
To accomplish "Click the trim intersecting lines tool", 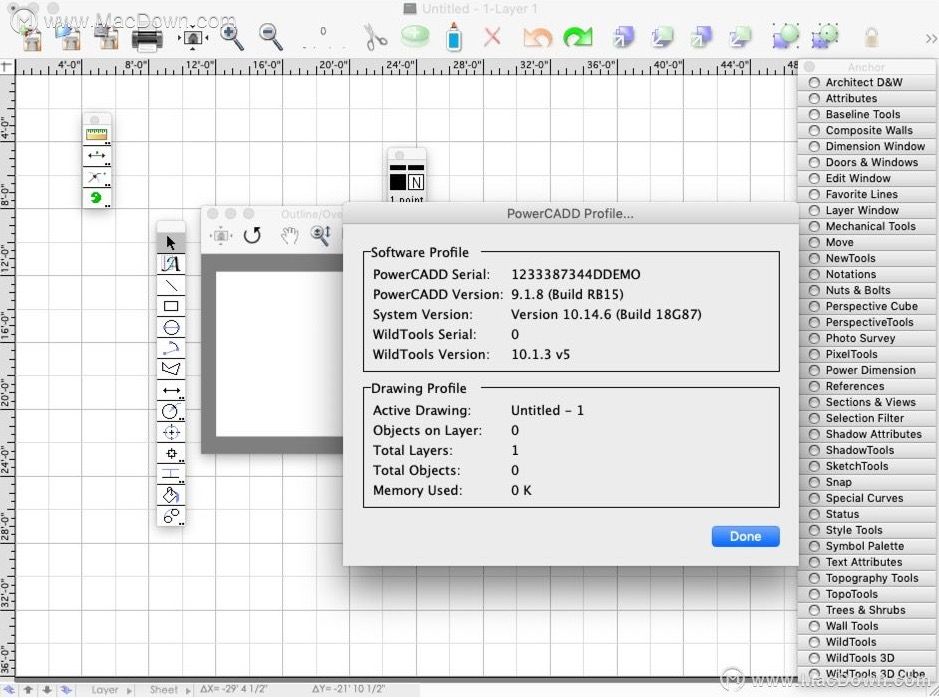I will click(96, 177).
